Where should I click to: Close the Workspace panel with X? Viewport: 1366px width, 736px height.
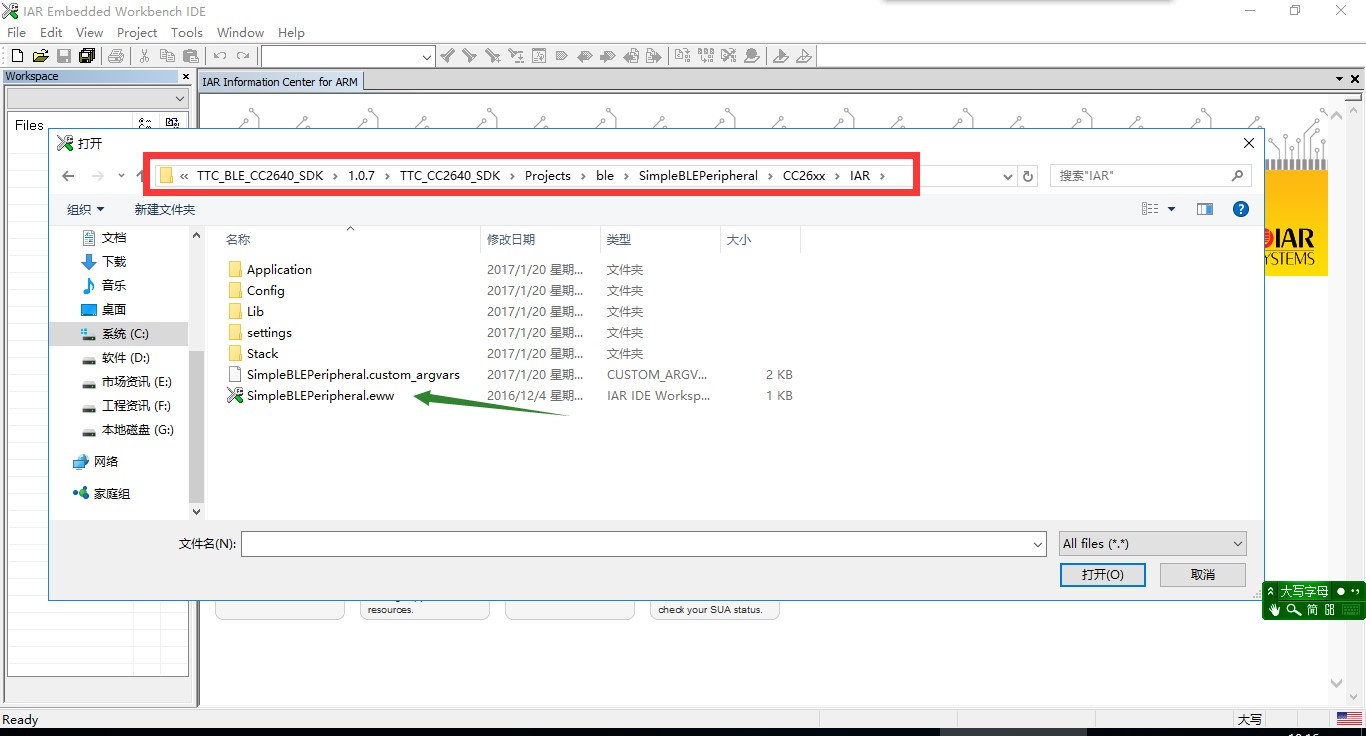185,76
